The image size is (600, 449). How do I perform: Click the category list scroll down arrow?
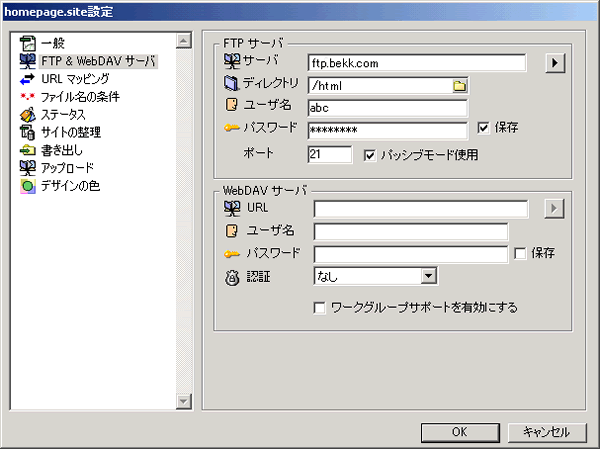tap(184, 401)
